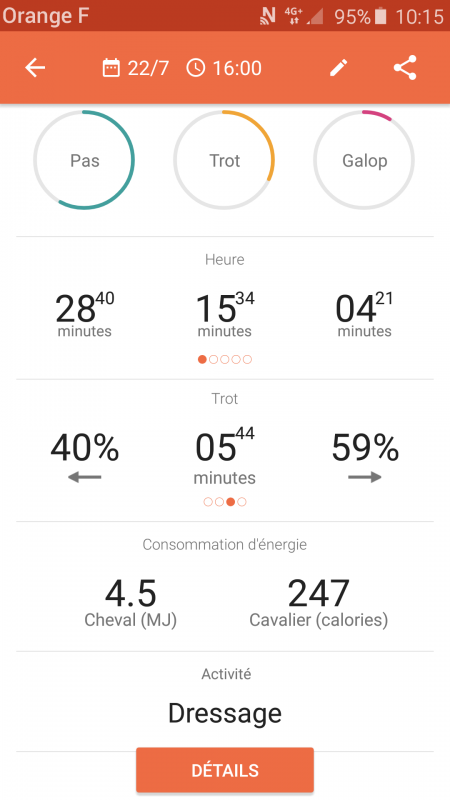The width and height of the screenshot is (450, 800).
Task: Select the Trot gait circle
Action: pos(224,160)
